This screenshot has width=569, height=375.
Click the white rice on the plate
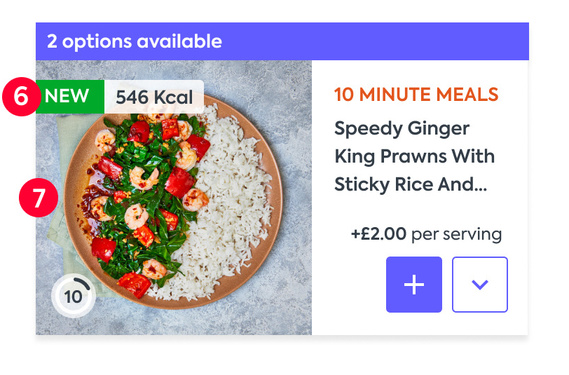click(x=232, y=203)
